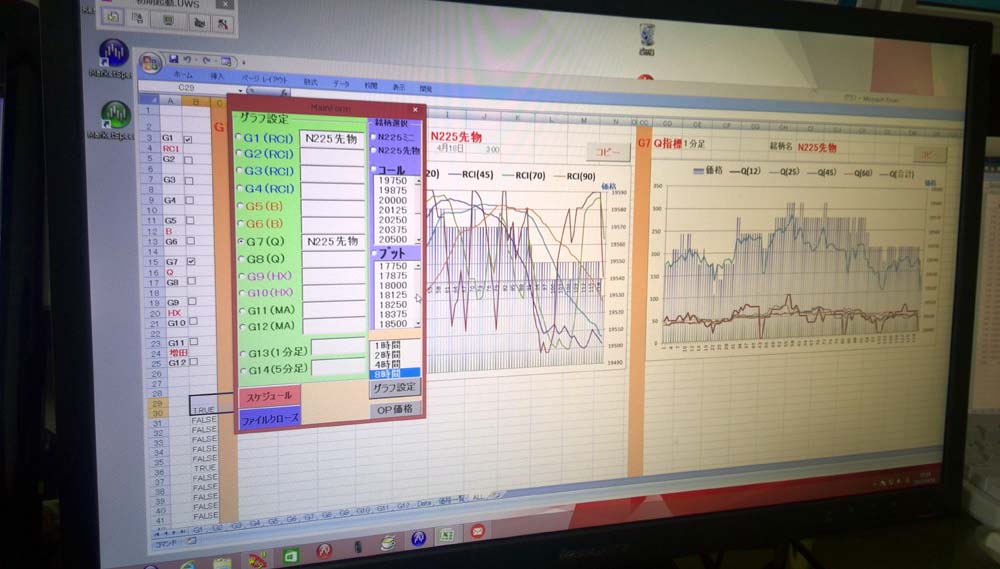Switch to Excel via its taskbar icon

[447, 535]
